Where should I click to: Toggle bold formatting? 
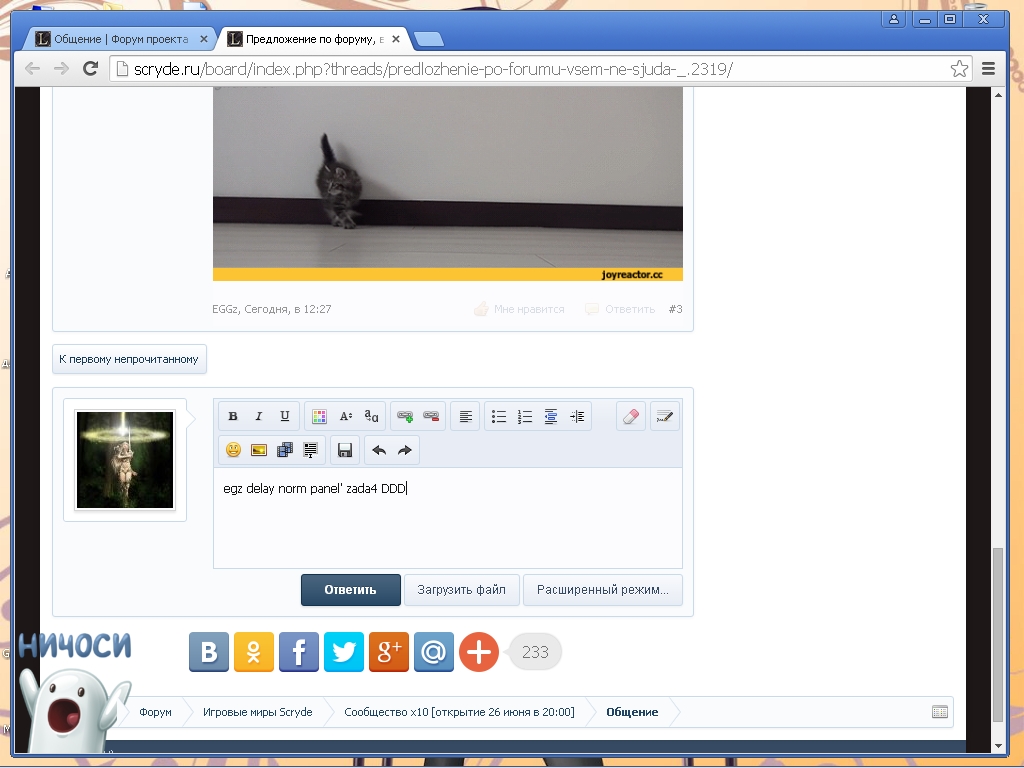point(232,415)
